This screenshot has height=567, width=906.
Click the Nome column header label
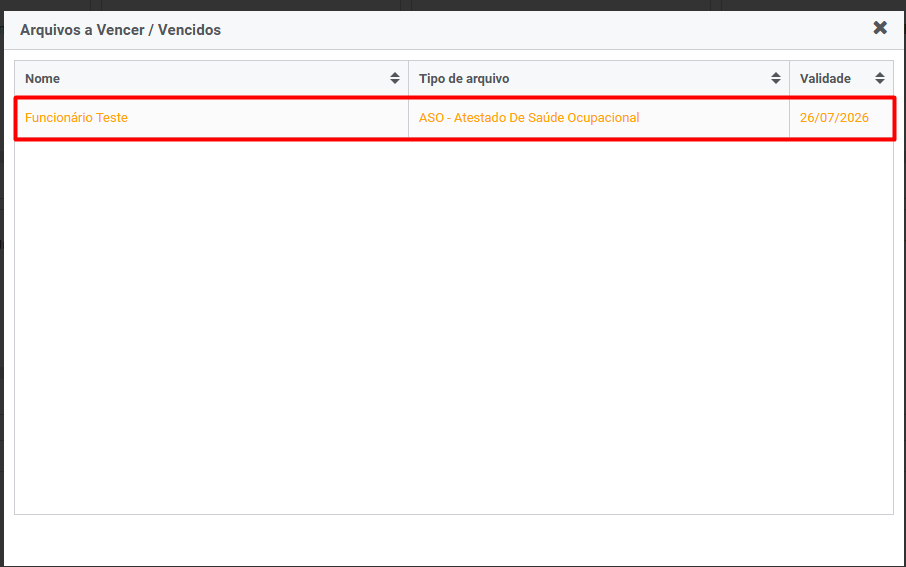tap(42, 79)
